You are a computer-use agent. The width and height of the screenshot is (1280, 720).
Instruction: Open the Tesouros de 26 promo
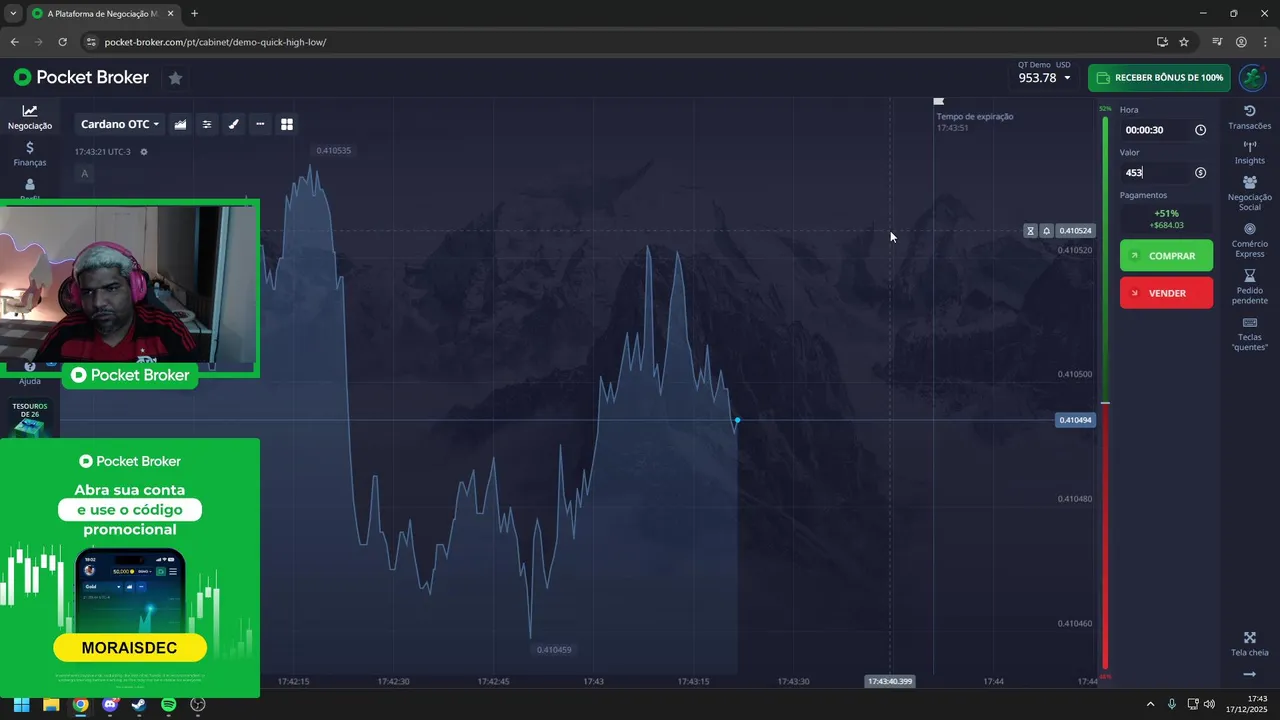30,418
